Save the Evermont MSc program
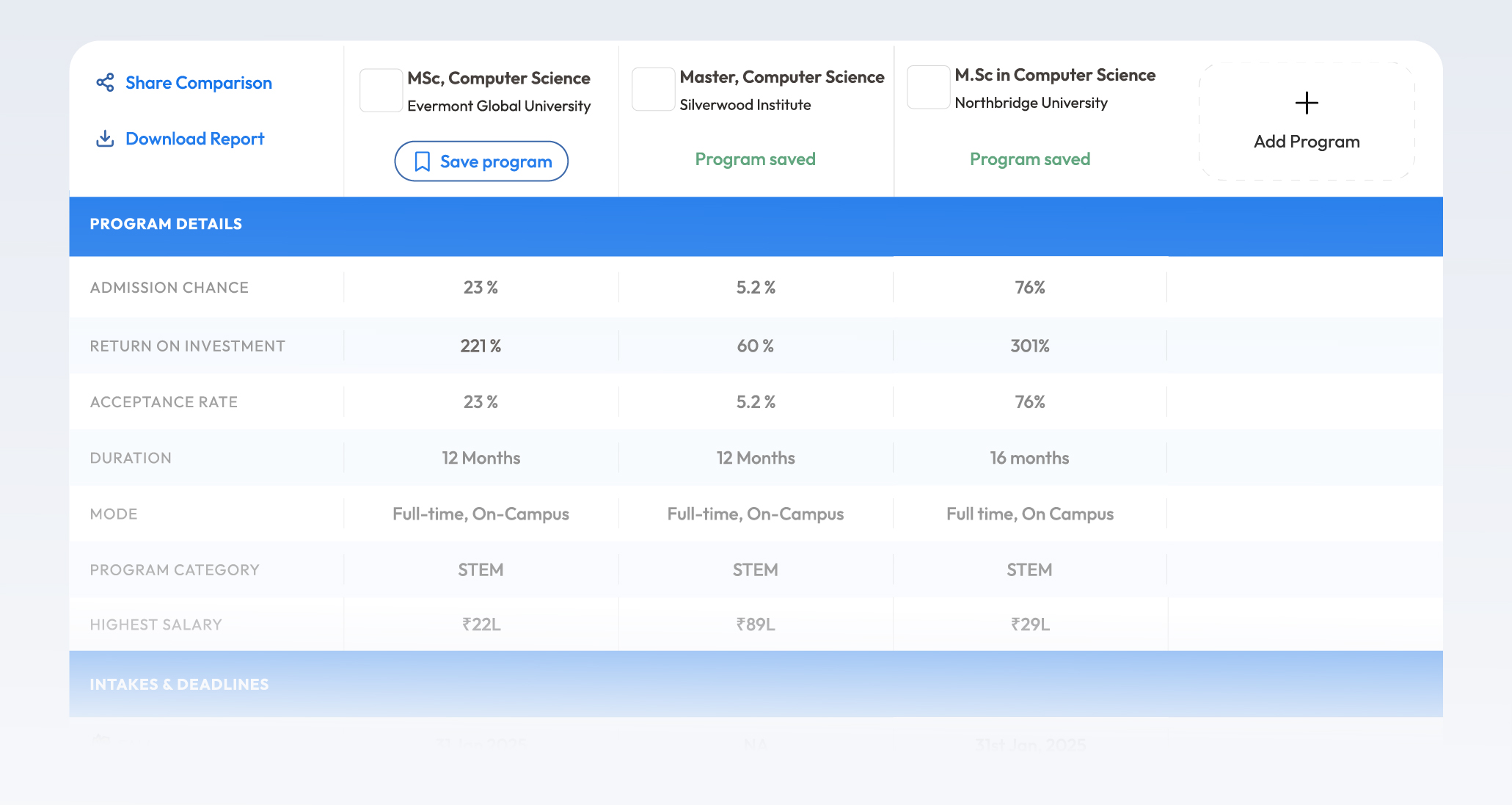This screenshot has width=1512, height=805. click(481, 161)
